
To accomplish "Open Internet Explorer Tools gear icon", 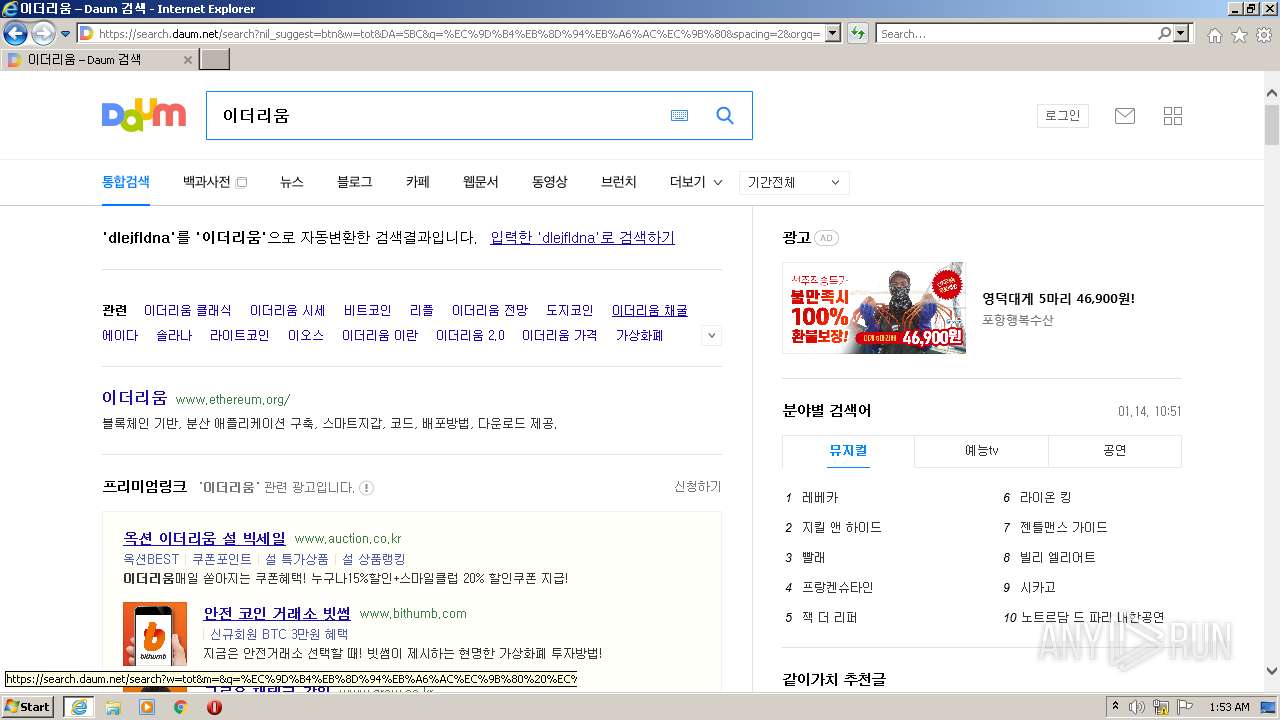I will click(1264, 35).
